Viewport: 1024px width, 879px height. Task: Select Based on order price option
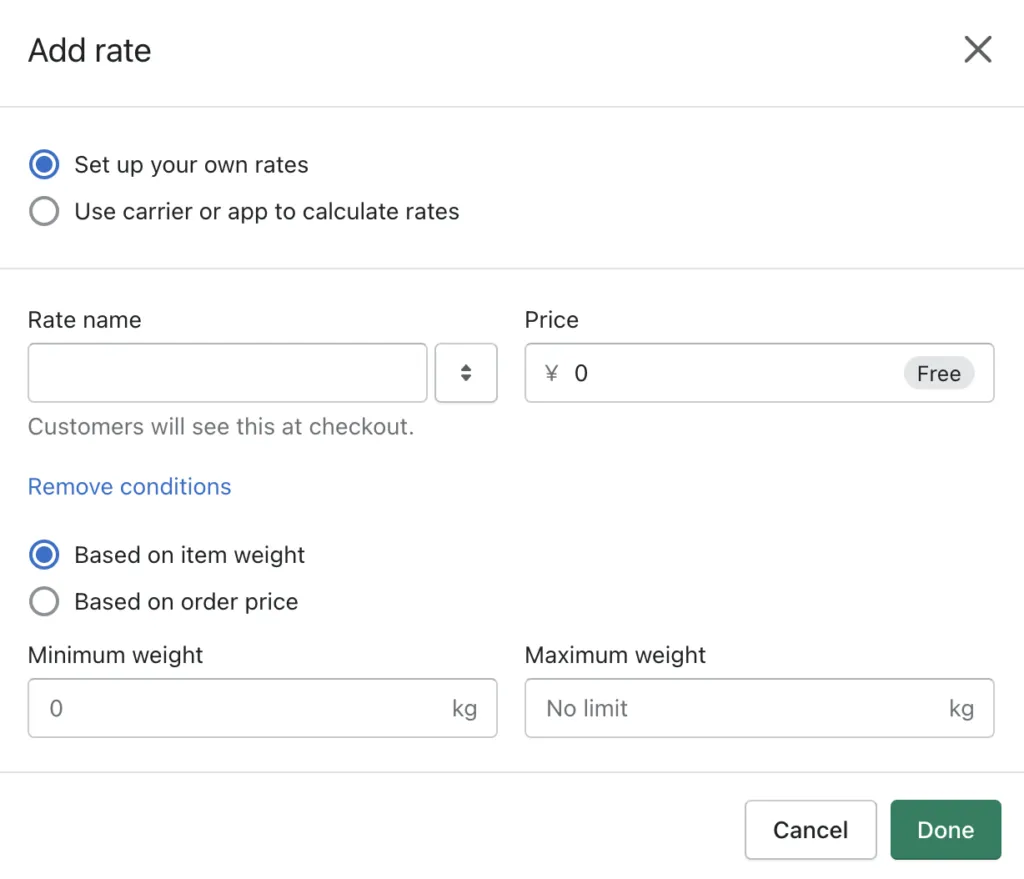[x=44, y=602]
